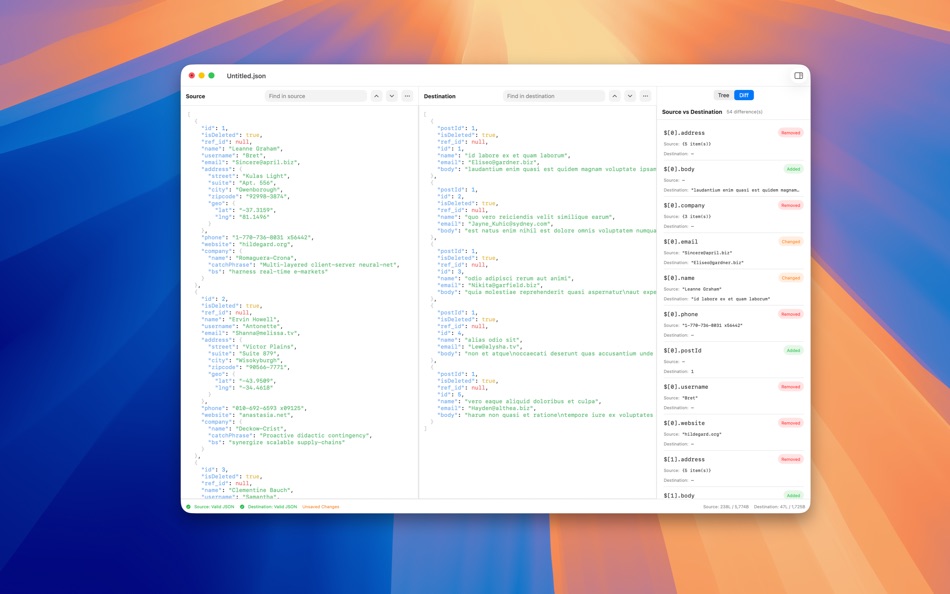Viewport: 950px width, 594px height.
Task: Click the Removed badge on $[0].company
Action: pos(790,205)
